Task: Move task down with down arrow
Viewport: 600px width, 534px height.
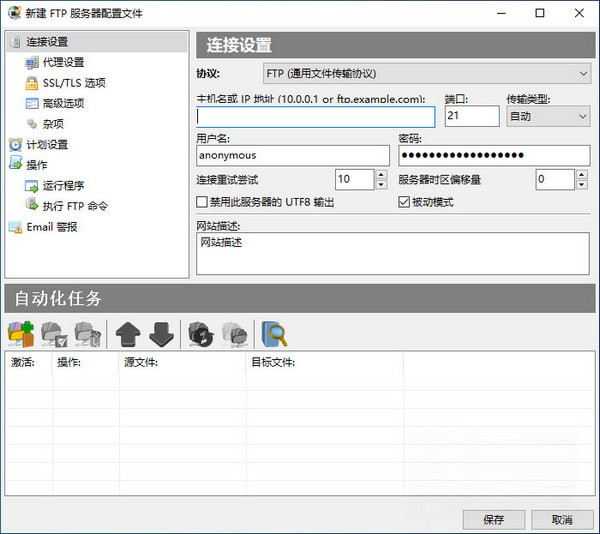Action: tap(160, 334)
